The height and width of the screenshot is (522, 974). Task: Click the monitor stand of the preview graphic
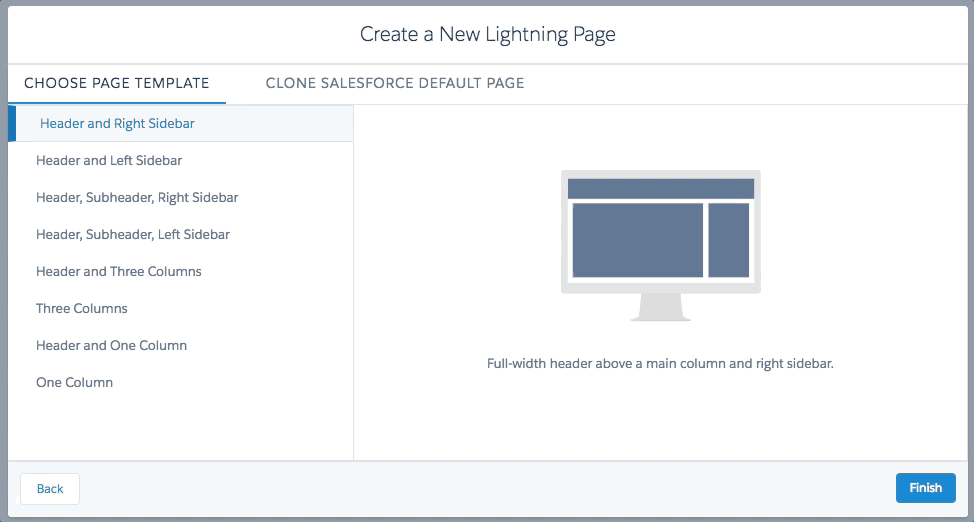point(660,308)
